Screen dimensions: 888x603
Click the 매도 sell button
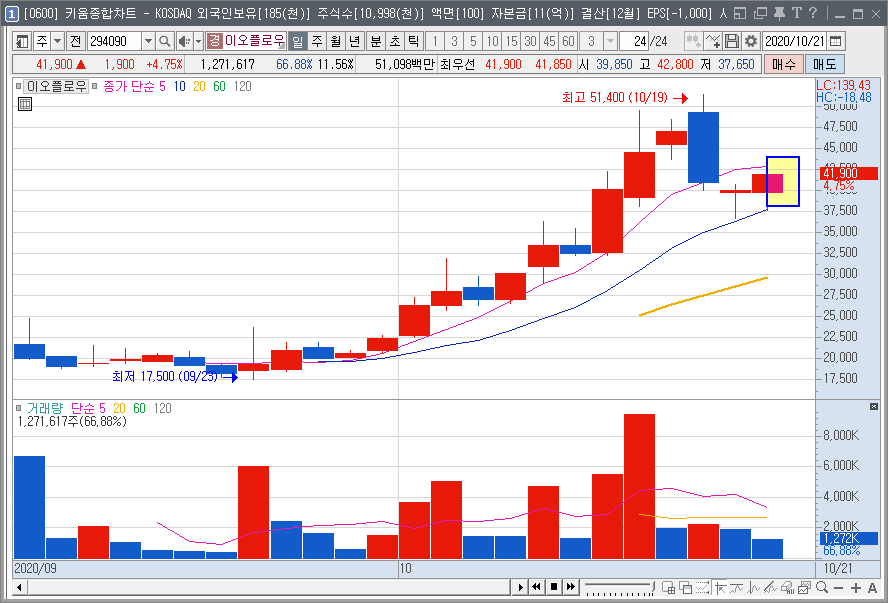point(825,65)
